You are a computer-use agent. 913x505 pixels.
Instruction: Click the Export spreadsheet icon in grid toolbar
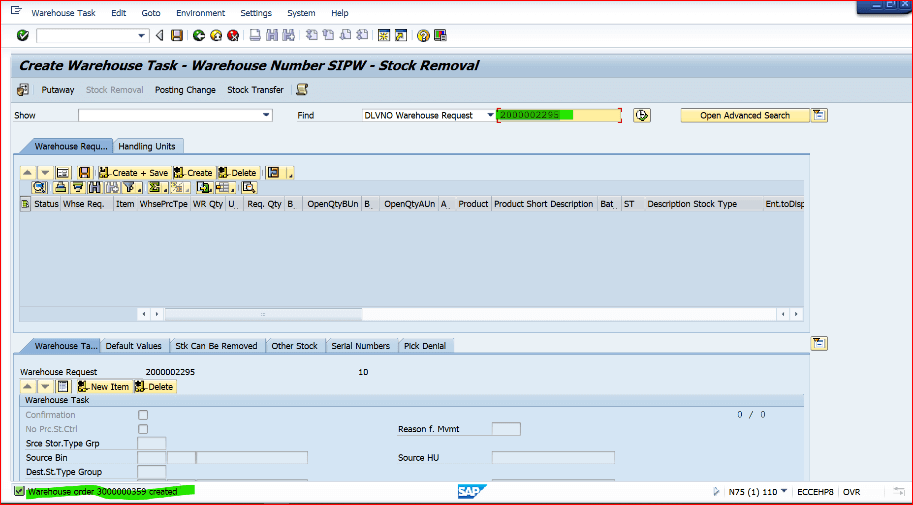tap(204, 188)
